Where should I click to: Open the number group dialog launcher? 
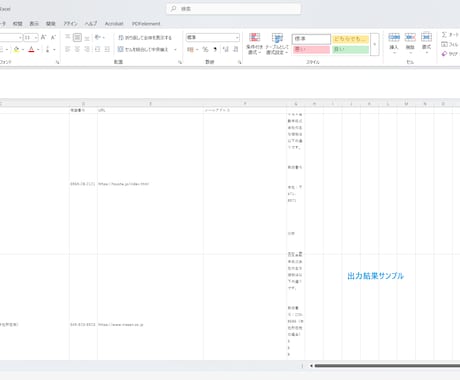[x=239, y=62]
